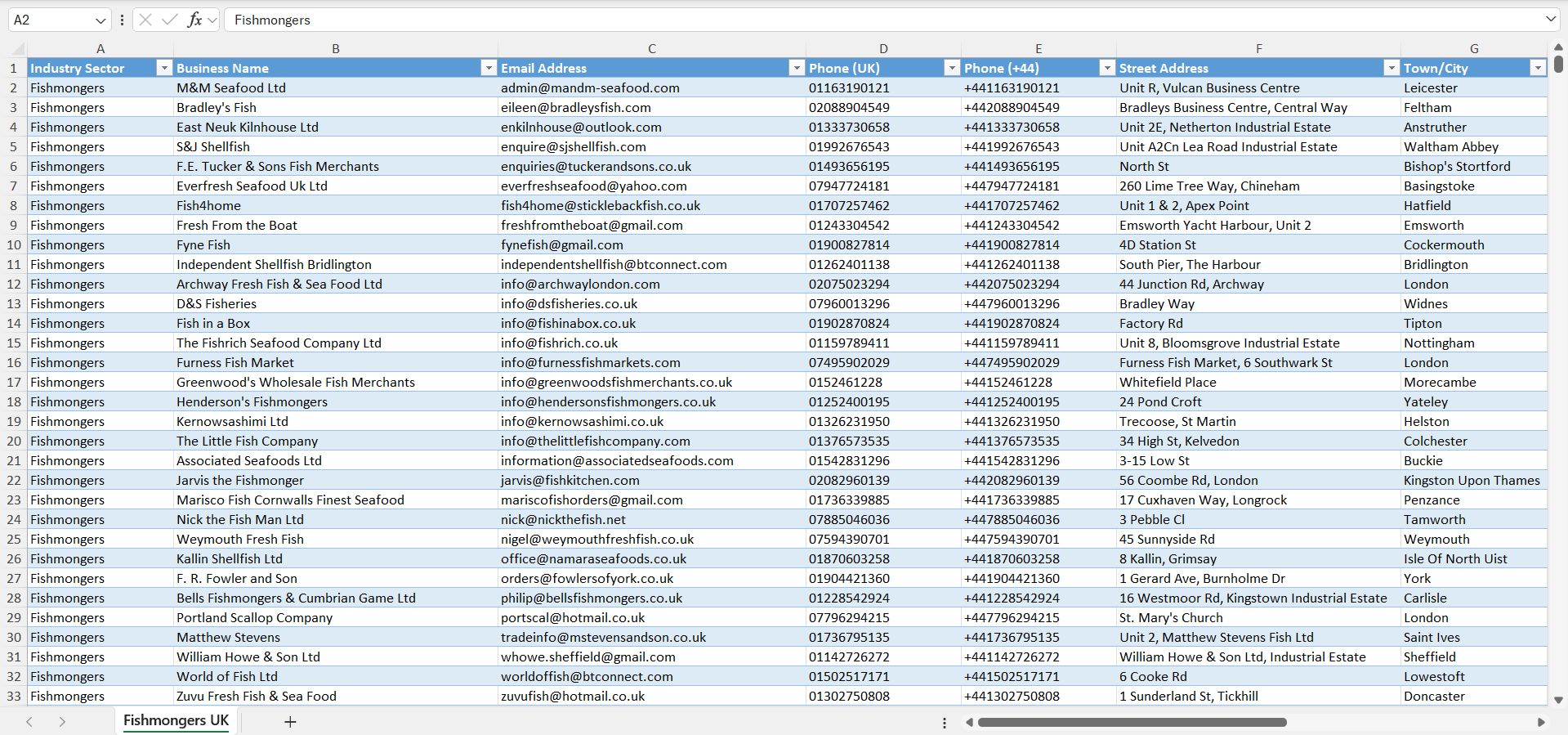Click the horizontal scrollbar thumb
Viewport: 1568px width, 735px height.
1132,723
